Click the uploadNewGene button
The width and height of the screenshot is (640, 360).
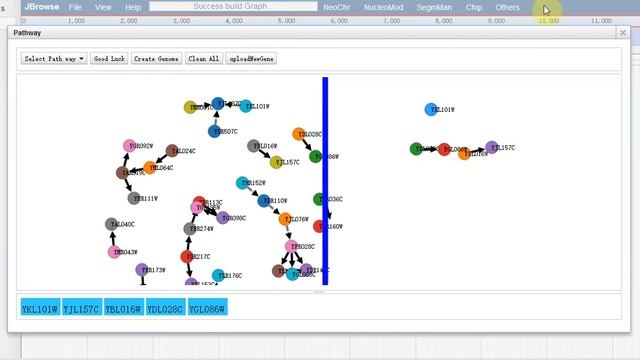click(251, 59)
